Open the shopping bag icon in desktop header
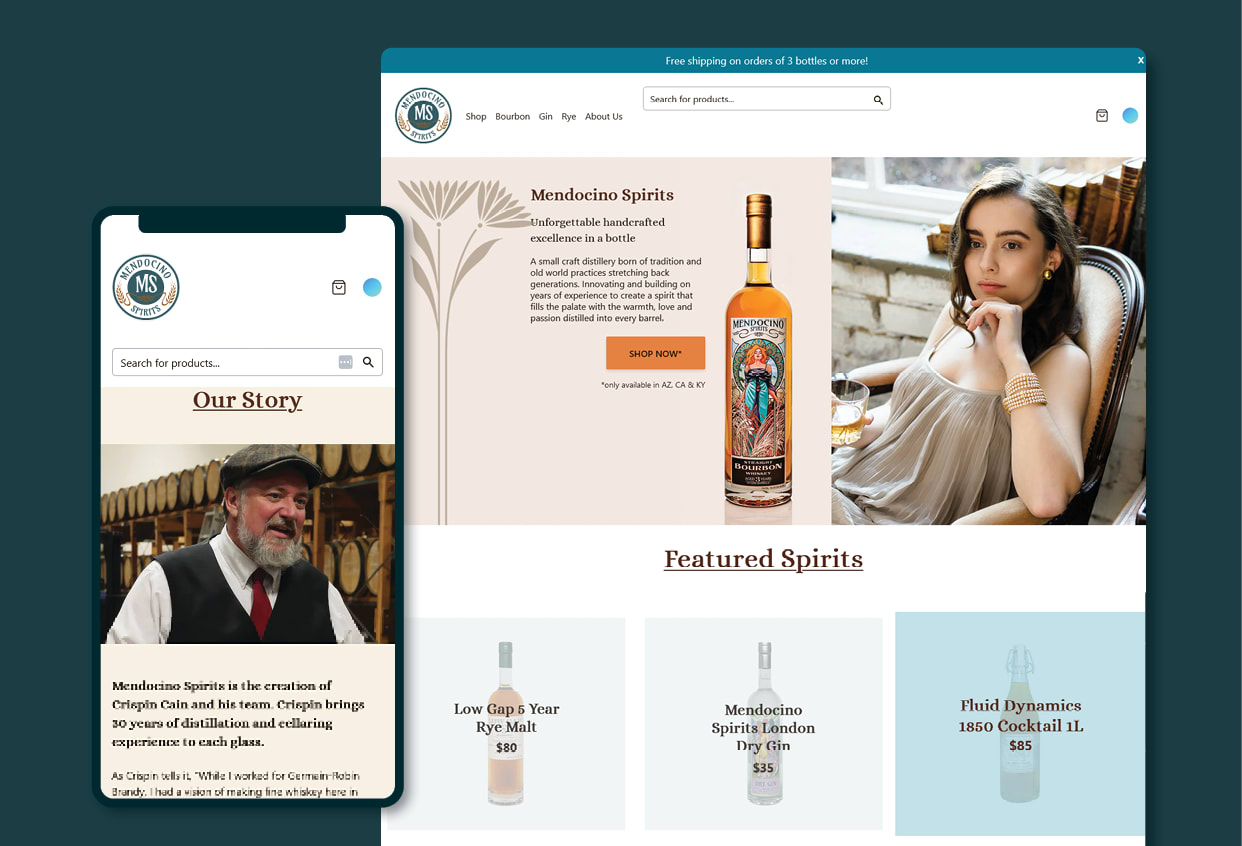The image size is (1242, 846). tap(1102, 115)
